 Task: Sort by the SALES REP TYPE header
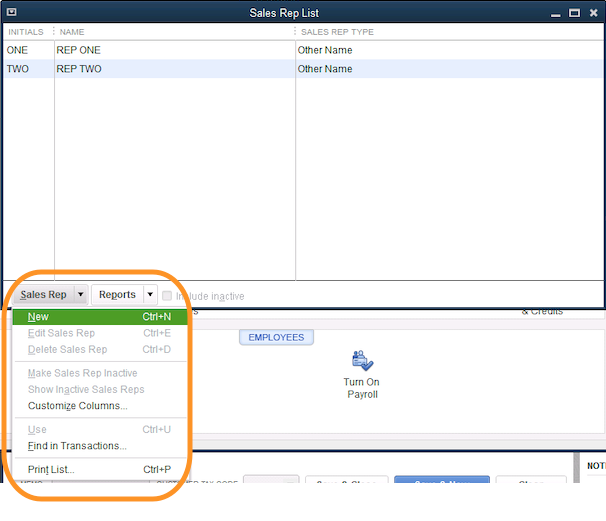coord(337,32)
